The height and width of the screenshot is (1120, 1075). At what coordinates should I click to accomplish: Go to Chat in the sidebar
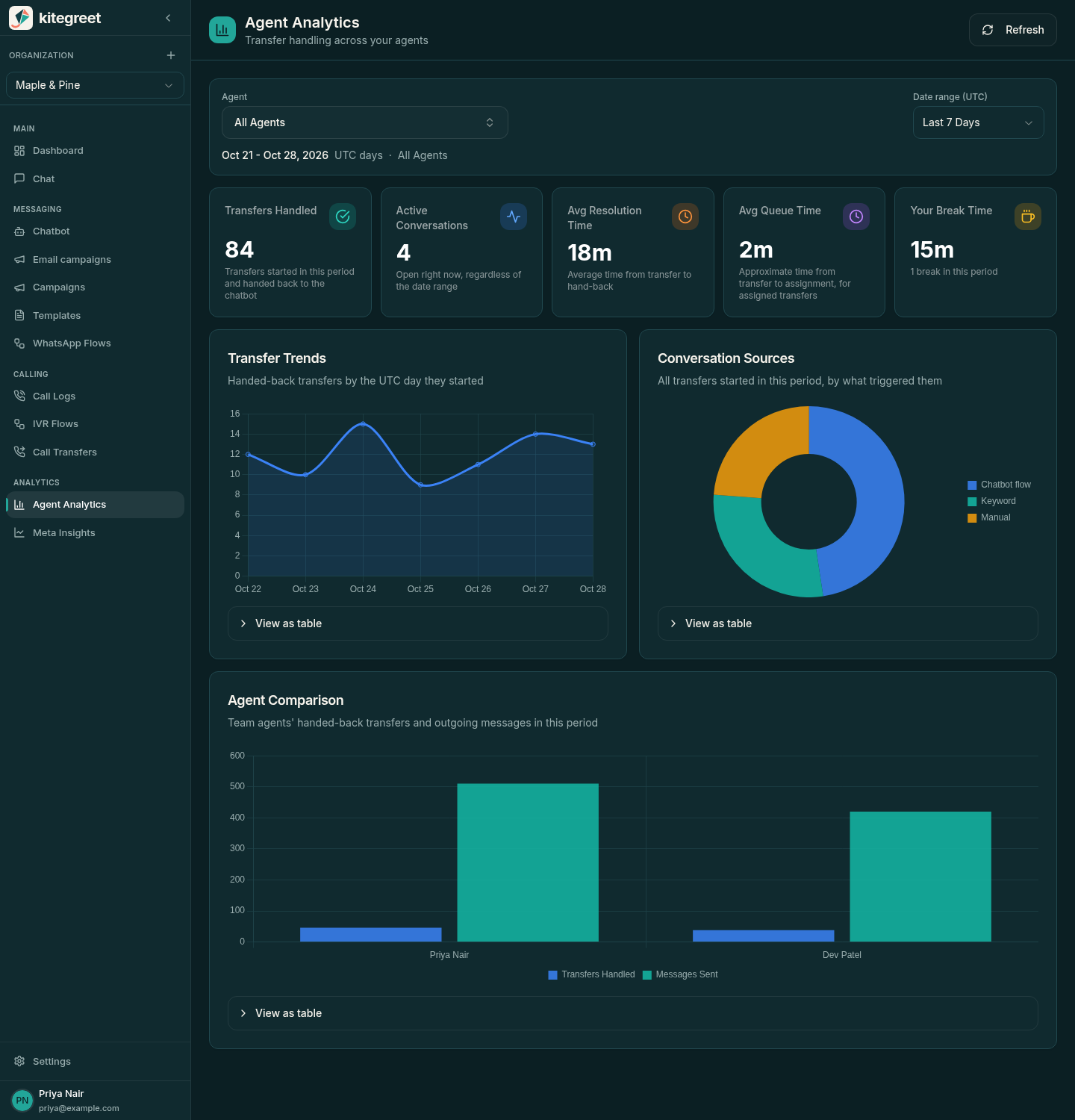[x=95, y=179]
